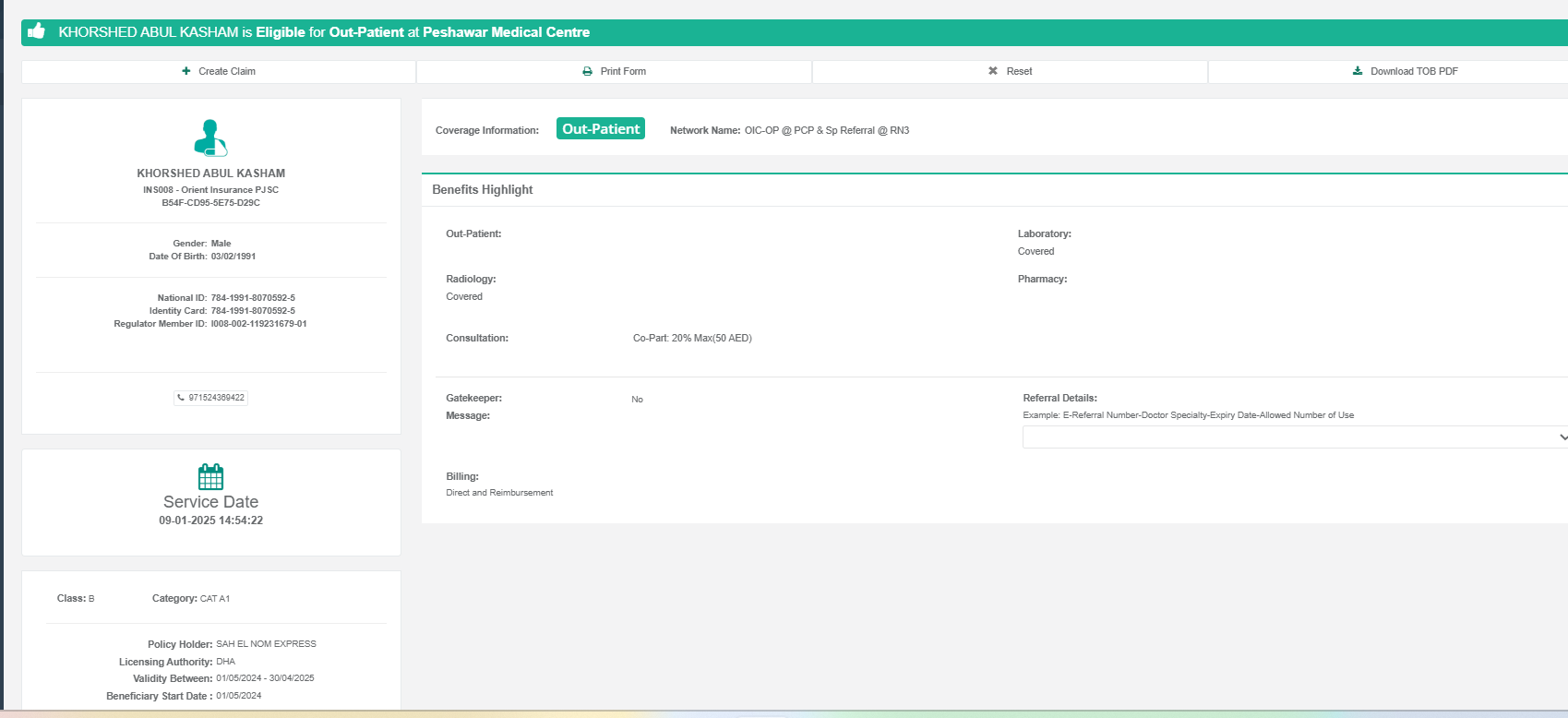This screenshot has height=718, width=1568.
Task: Click the phone icon beside 971524369422
Action: 181,398
